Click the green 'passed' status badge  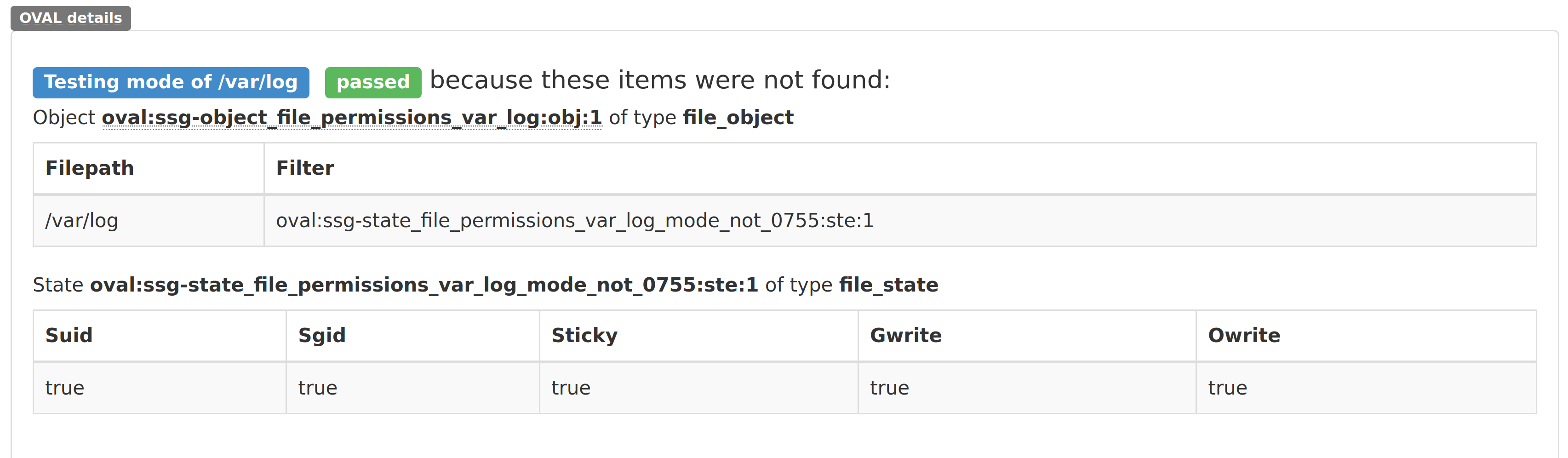pos(372,81)
